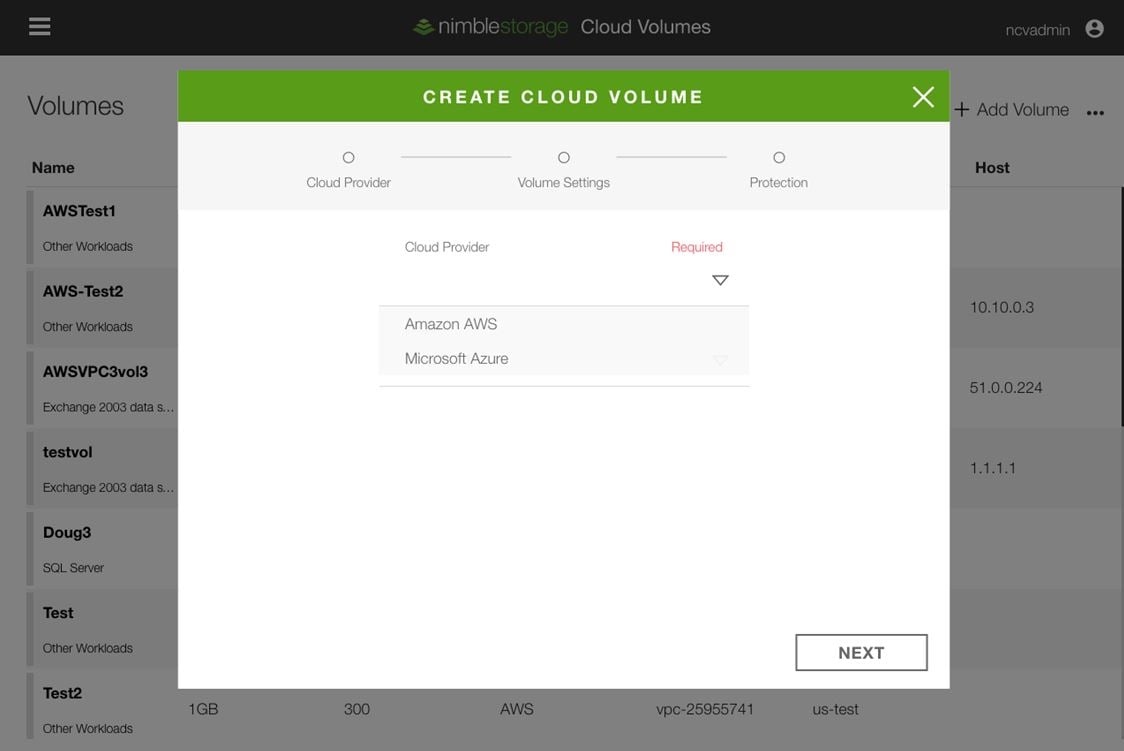Click the NEXT button

[x=861, y=652]
